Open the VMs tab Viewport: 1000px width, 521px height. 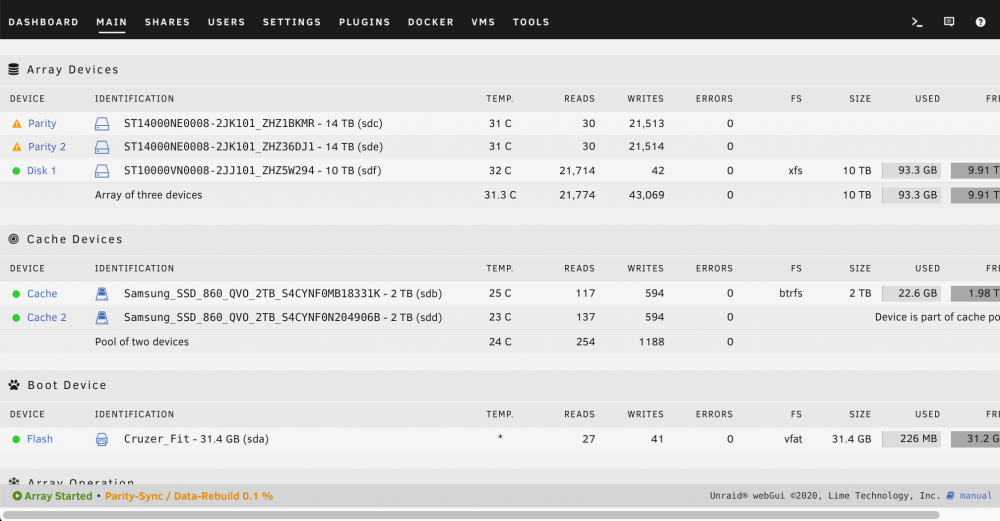click(x=483, y=22)
